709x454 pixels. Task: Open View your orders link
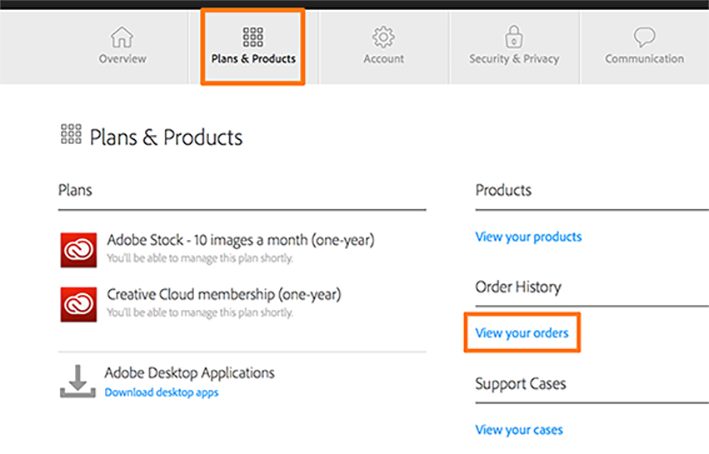(x=522, y=333)
